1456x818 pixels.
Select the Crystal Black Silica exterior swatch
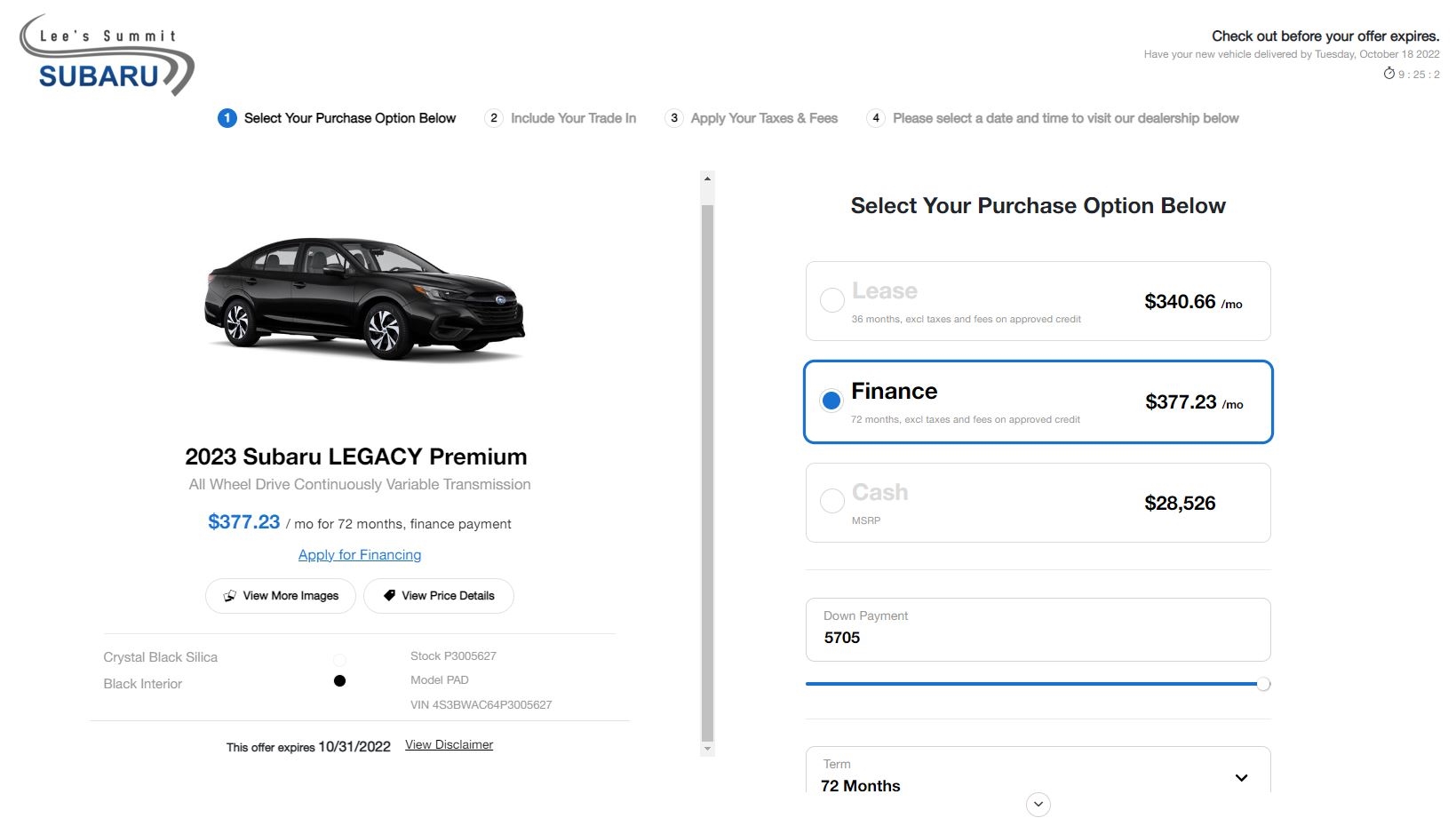(x=339, y=660)
